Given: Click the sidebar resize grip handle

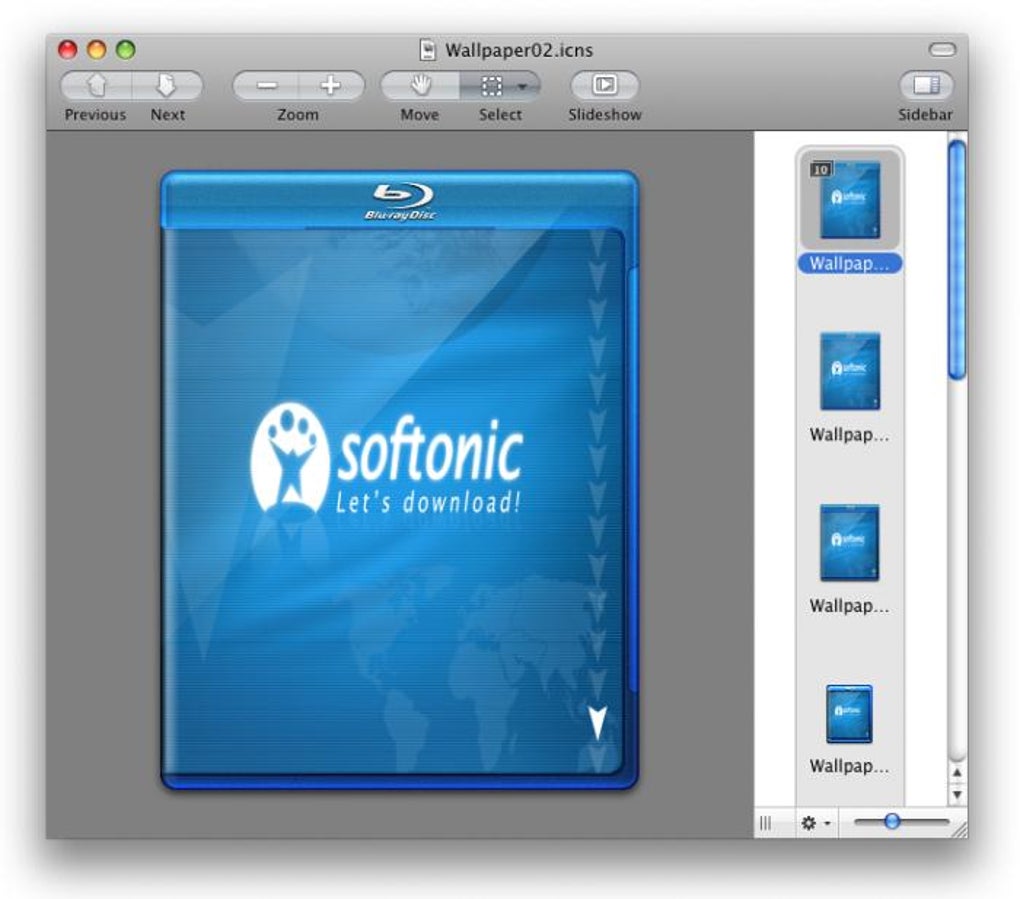Looking at the screenshot, I should [766, 823].
